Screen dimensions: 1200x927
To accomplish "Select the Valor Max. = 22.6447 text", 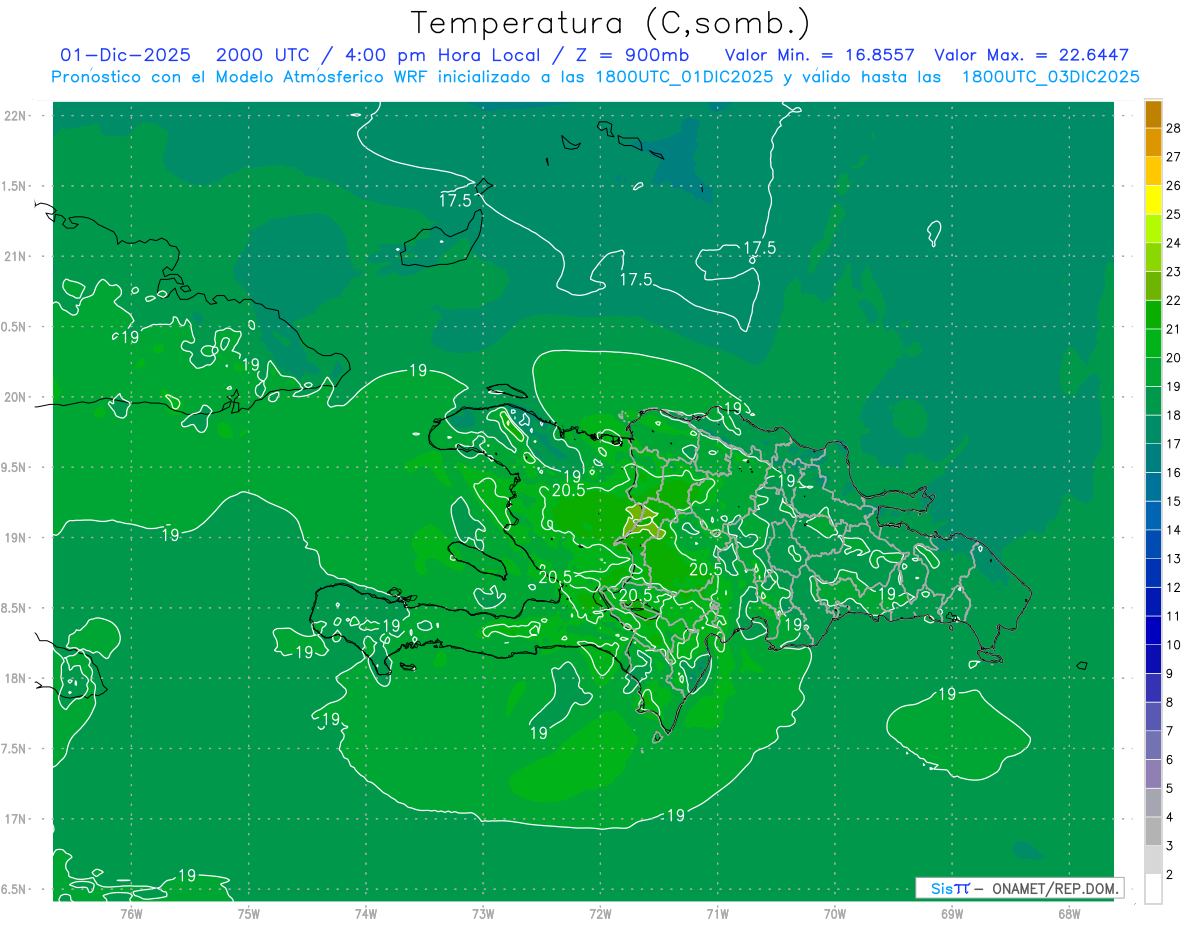I will [1031, 55].
